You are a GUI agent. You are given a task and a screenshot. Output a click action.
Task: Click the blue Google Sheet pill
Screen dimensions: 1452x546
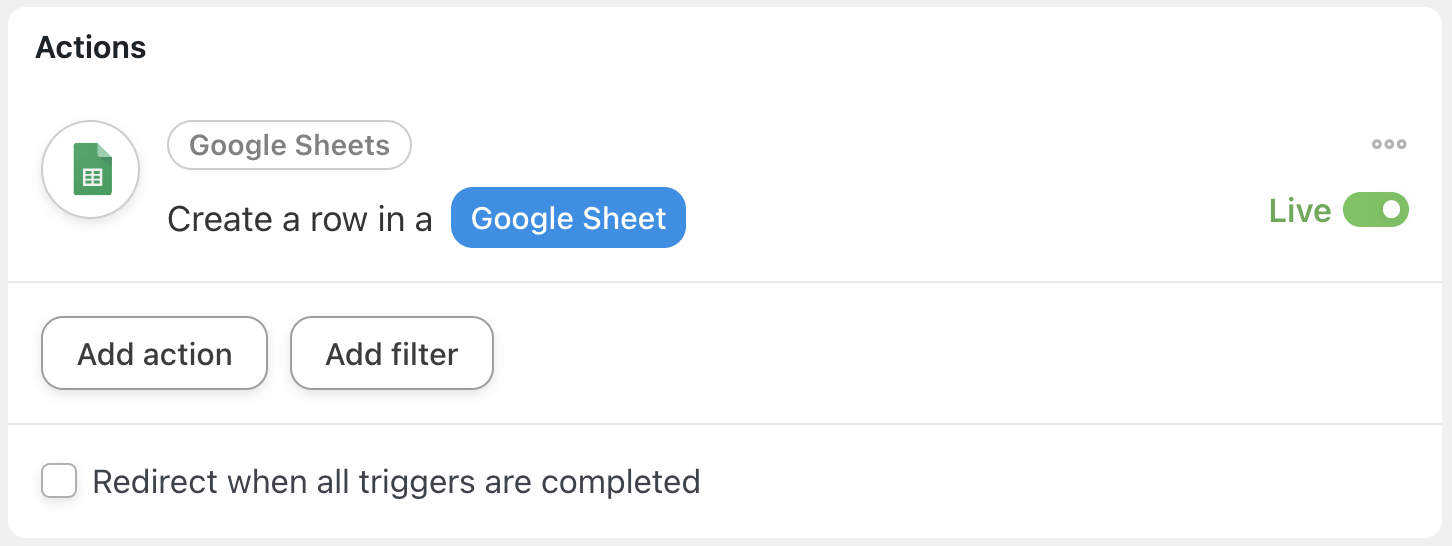[x=568, y=218]
